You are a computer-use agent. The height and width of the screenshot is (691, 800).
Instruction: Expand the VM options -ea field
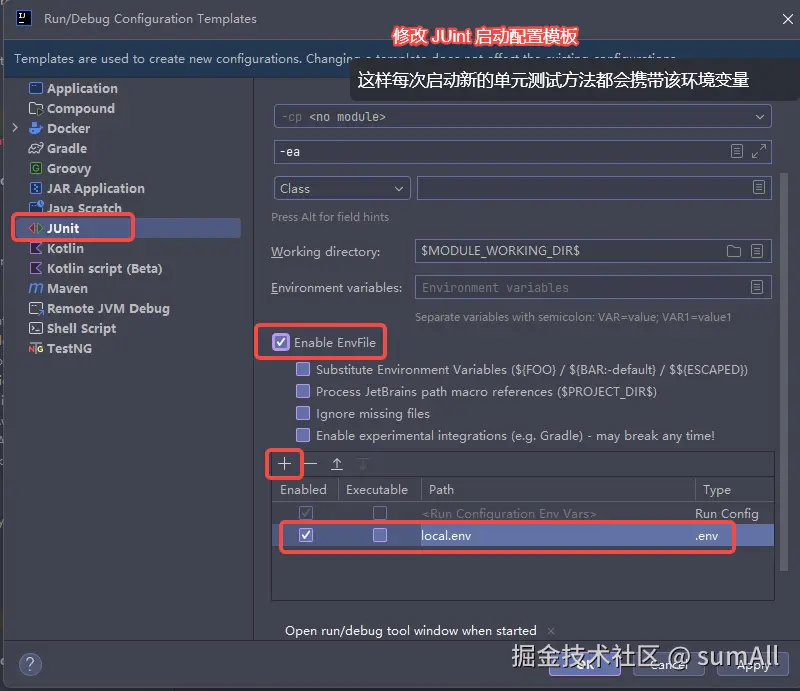click(759, 151)
